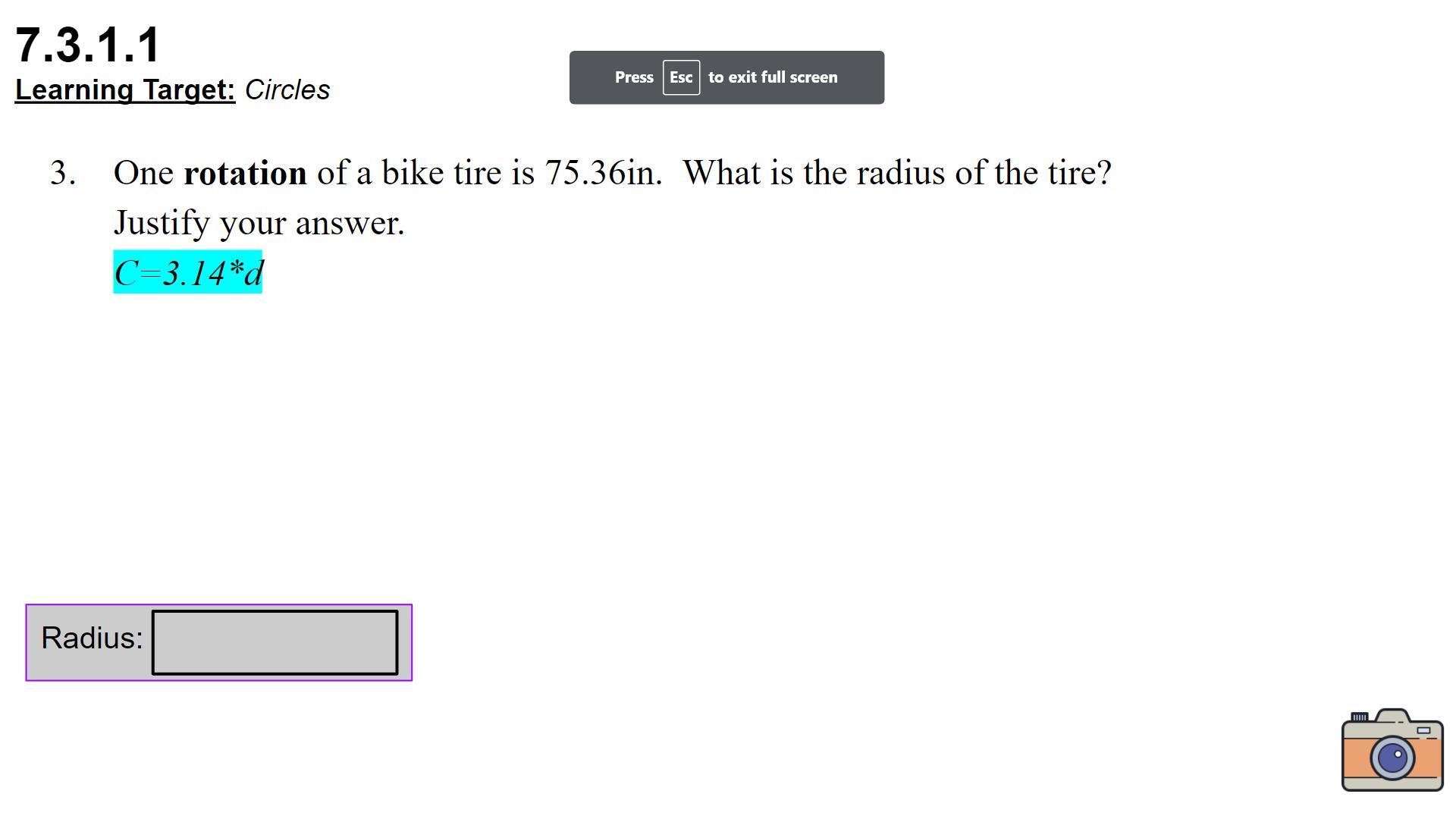This screenshot has width=1456, height=819.
Task: Click the camera's blue lens
Action: [x=1392, y=757]
